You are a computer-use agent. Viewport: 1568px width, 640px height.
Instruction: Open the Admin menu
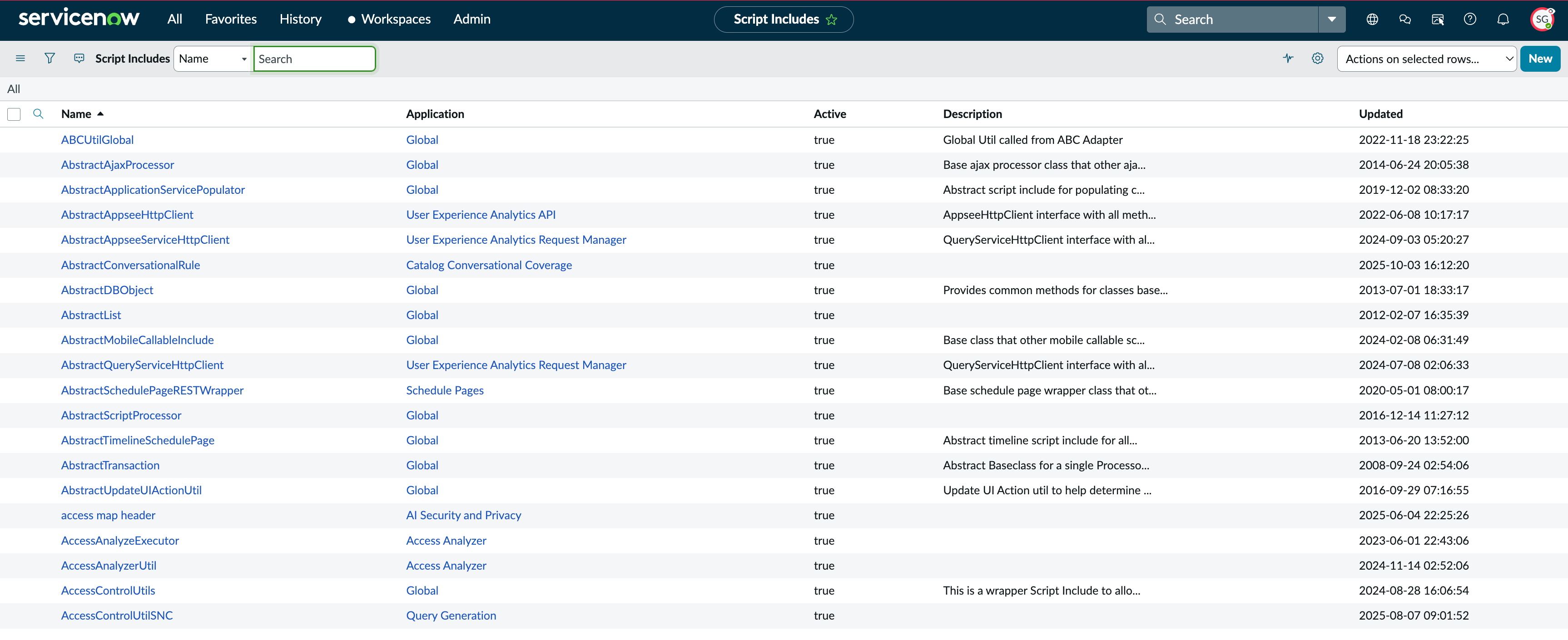[472, 20]
